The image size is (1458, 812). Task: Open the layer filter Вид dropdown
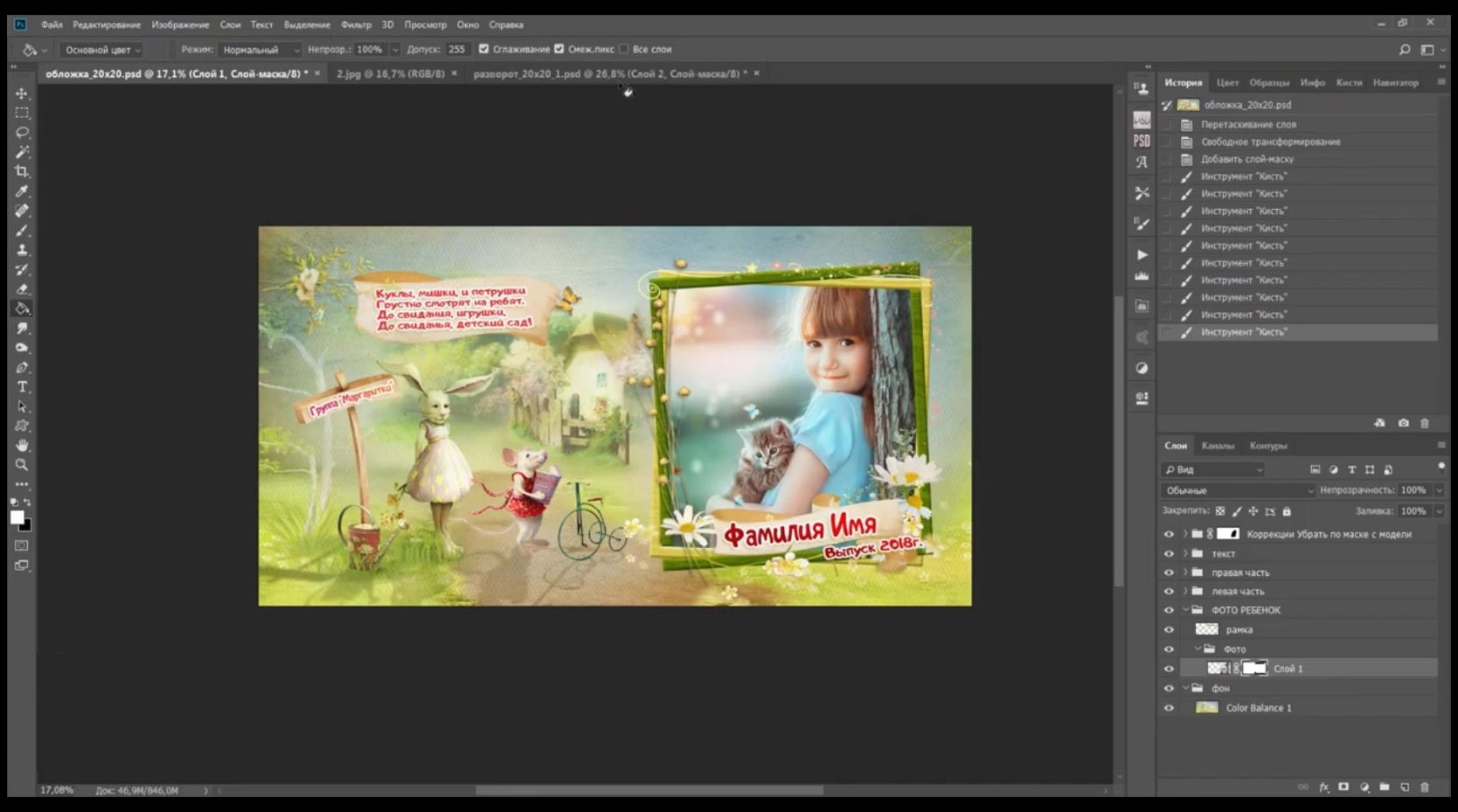coord(1213,469)
